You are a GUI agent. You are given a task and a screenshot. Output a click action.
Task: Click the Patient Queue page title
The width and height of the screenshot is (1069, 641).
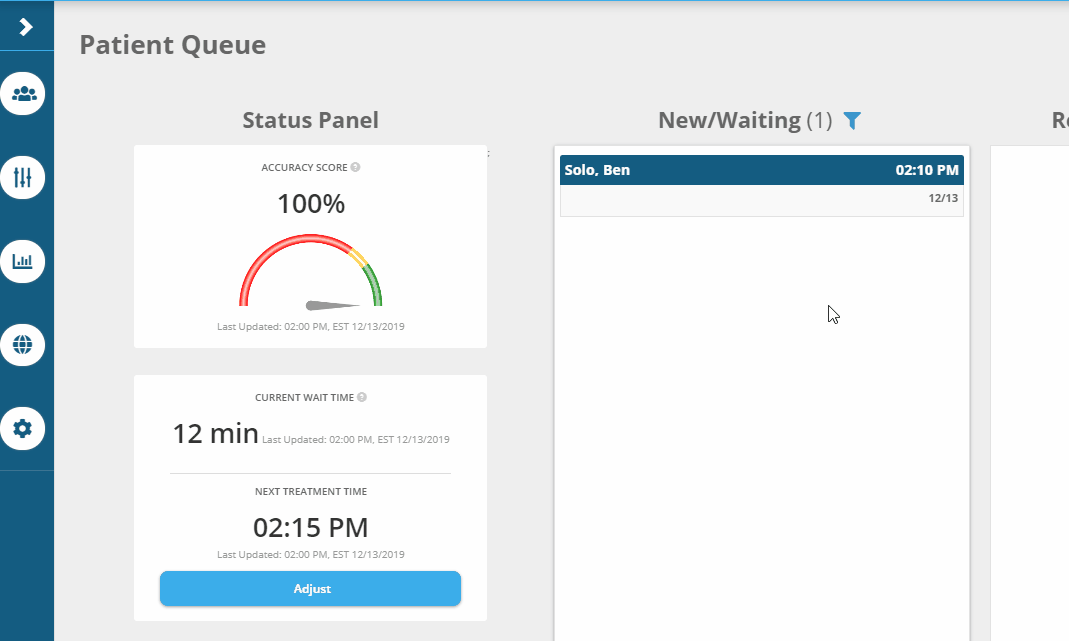tap(172, 45)
